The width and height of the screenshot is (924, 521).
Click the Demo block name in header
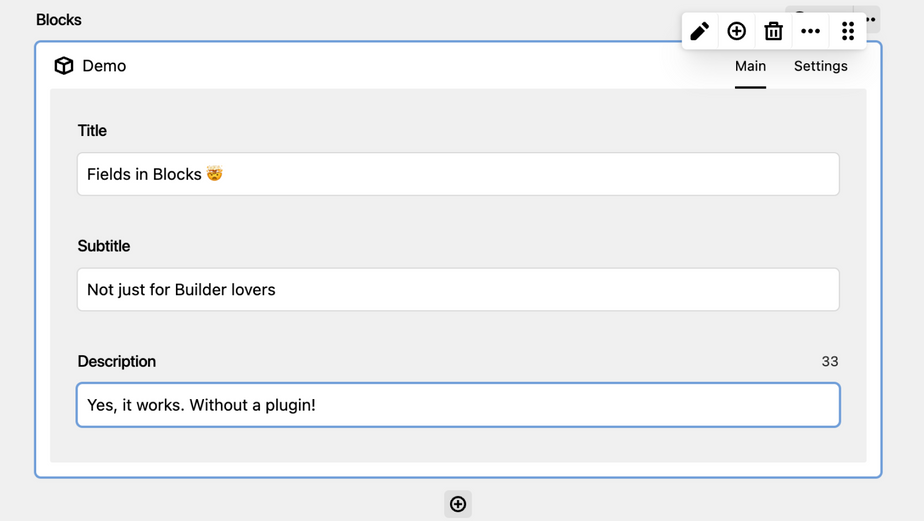pos(104,66)
